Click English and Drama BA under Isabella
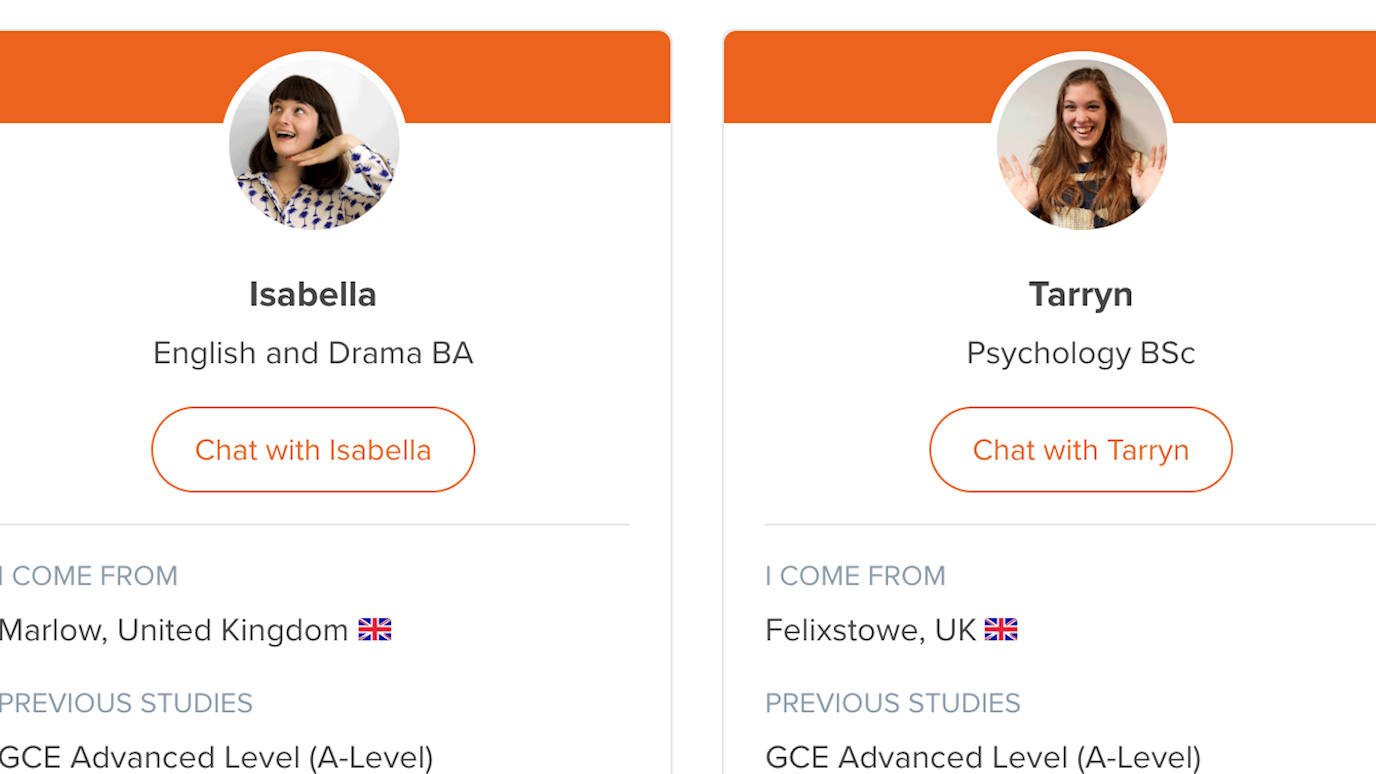 click(x=313, y=352)
